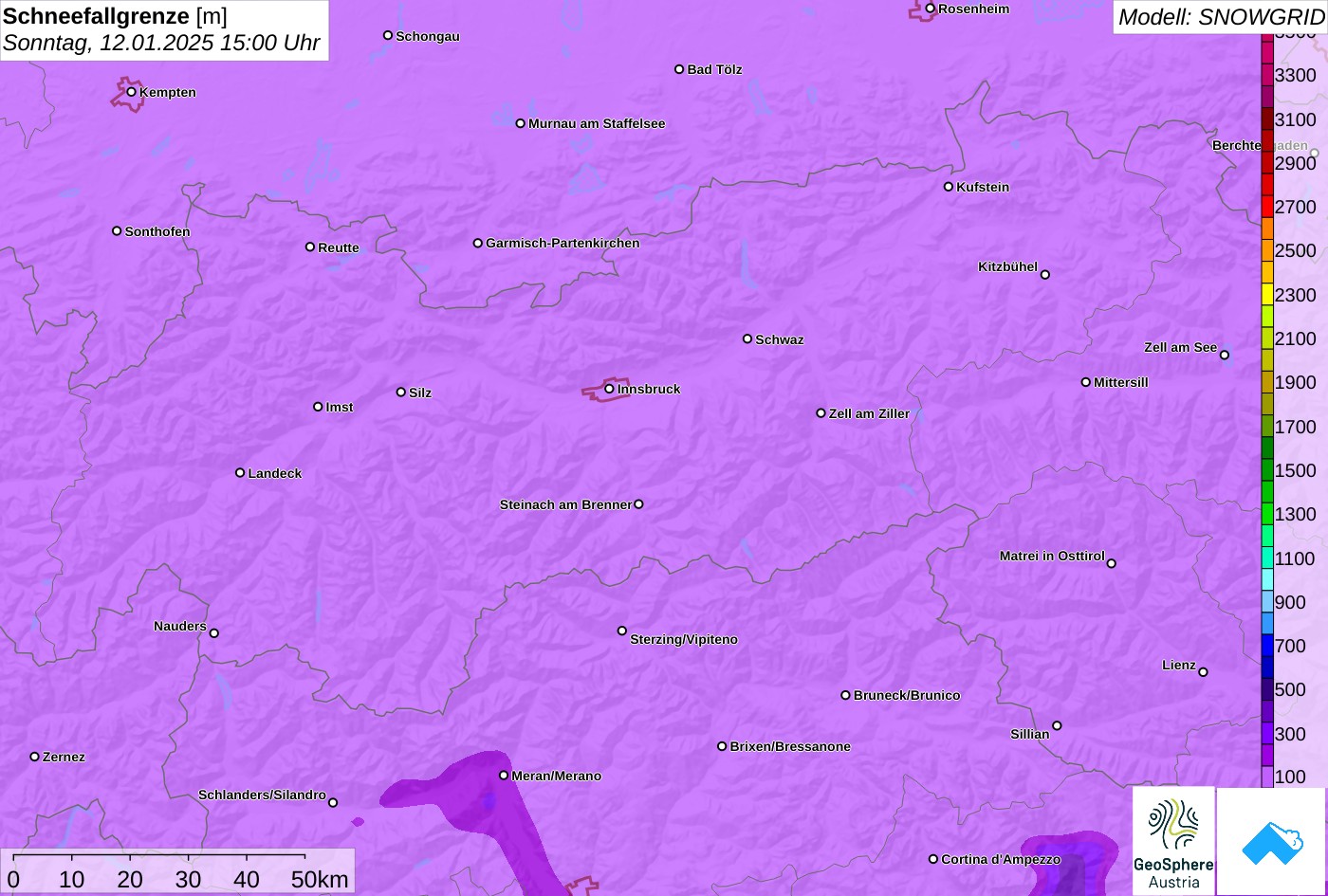Click the orange legend swatch beside 2500
The image size is (1328, 896).
point(1267,250)
